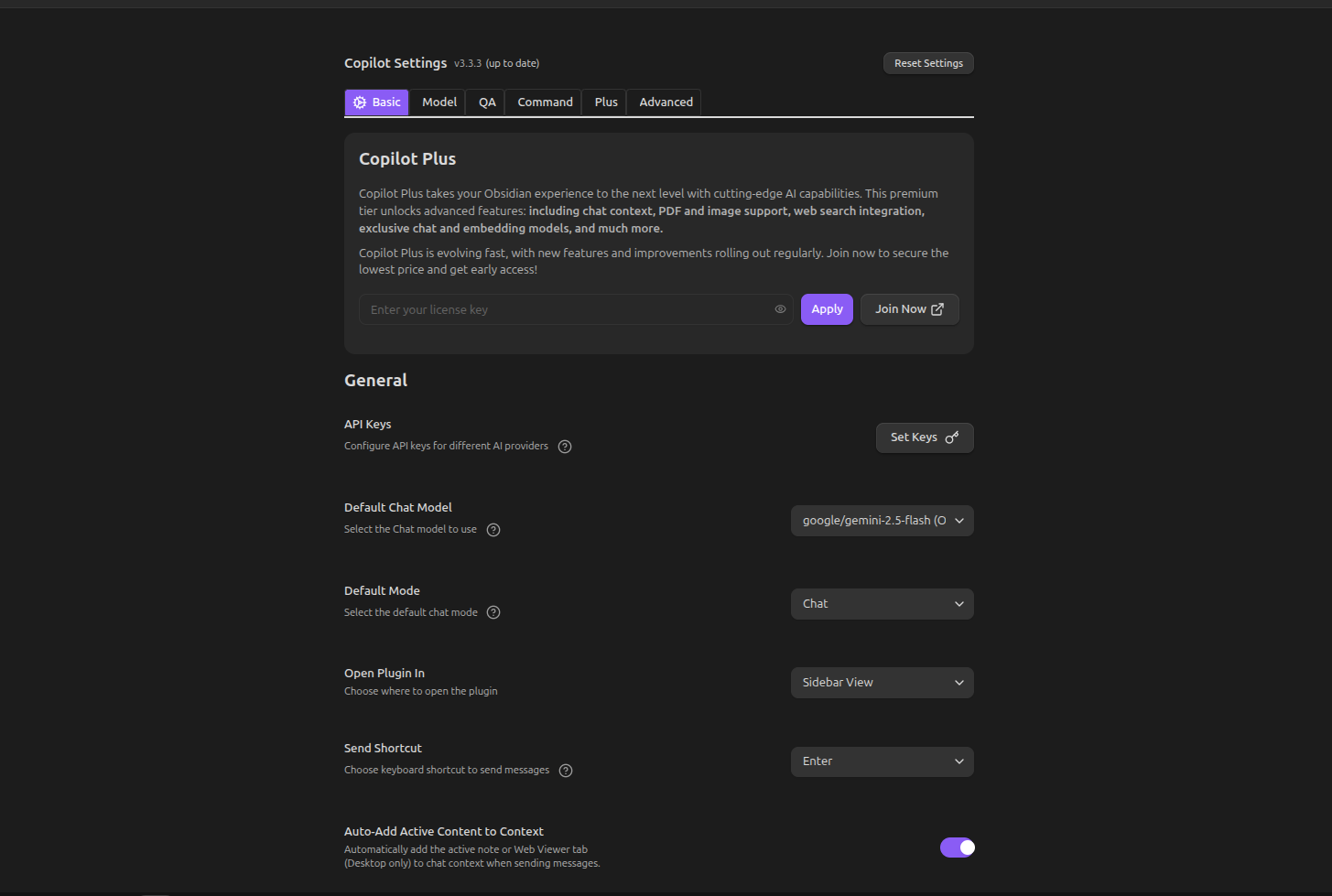Click the Copilot Settings title
This screenshot has width=1332, height=896.
[x=395, y=63]
